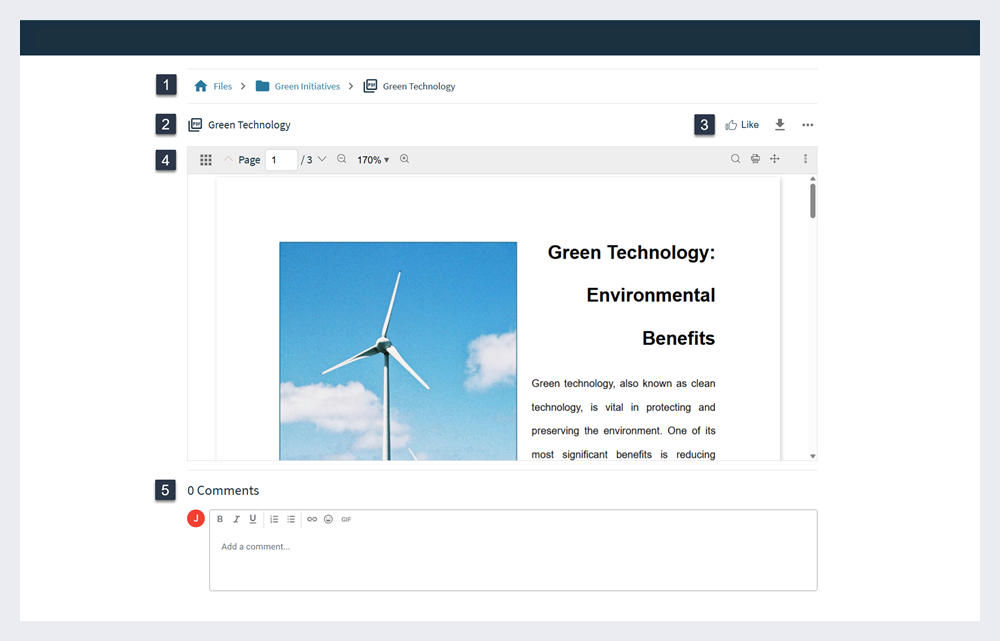Click the Green Technology: Environmental Benefits heading

[x=631, y=295]
